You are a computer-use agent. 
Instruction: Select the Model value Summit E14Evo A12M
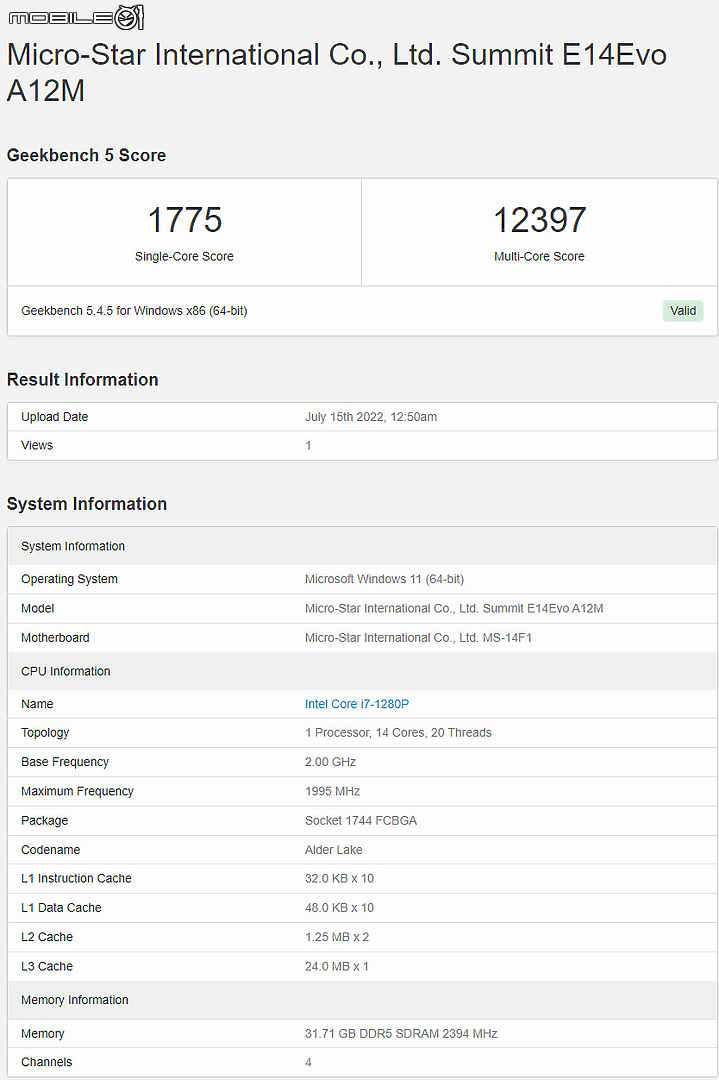(x=454, y=608)
